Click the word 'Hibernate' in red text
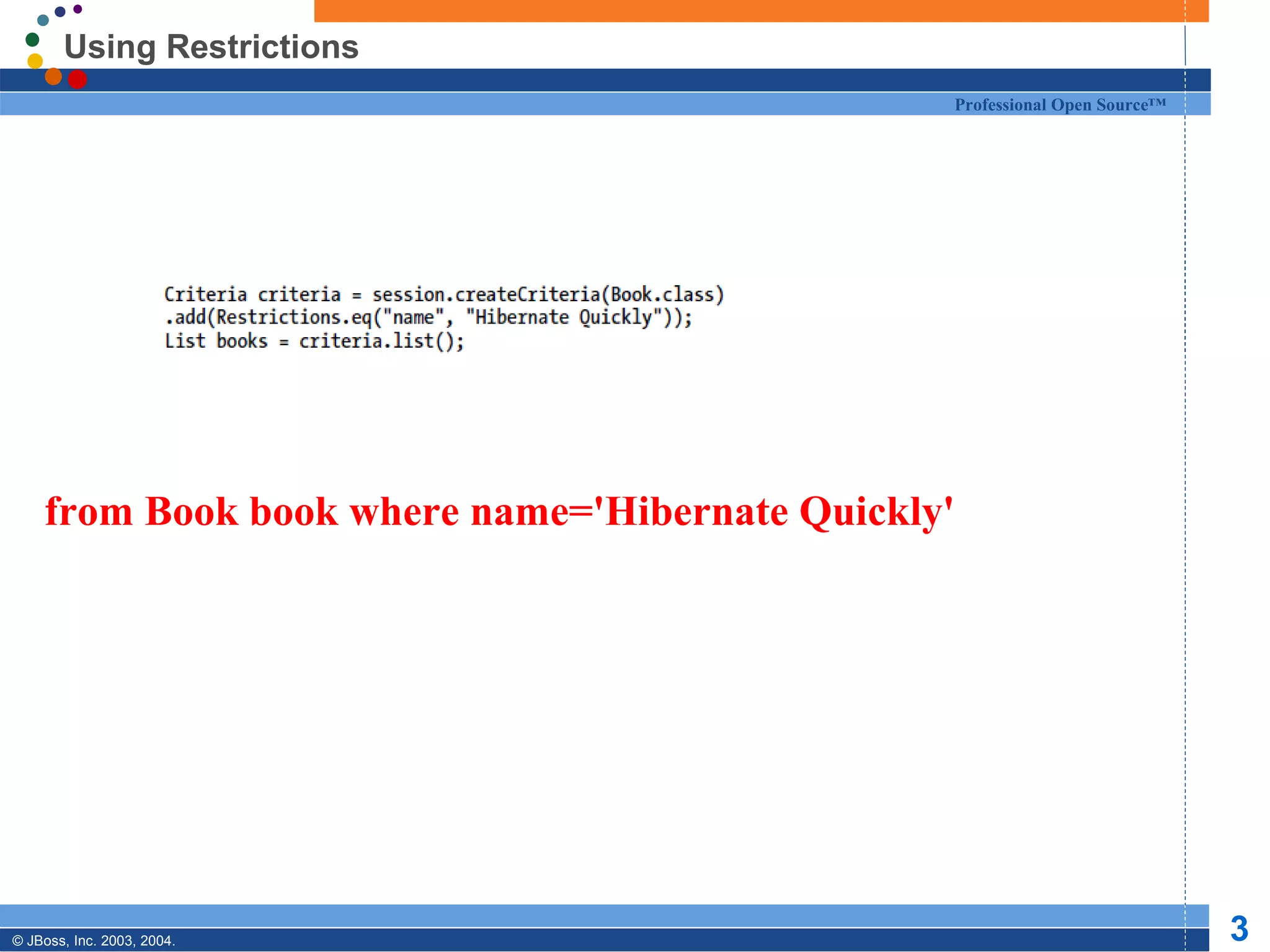This screenshot has height=952, width=1270. [696, 512]
